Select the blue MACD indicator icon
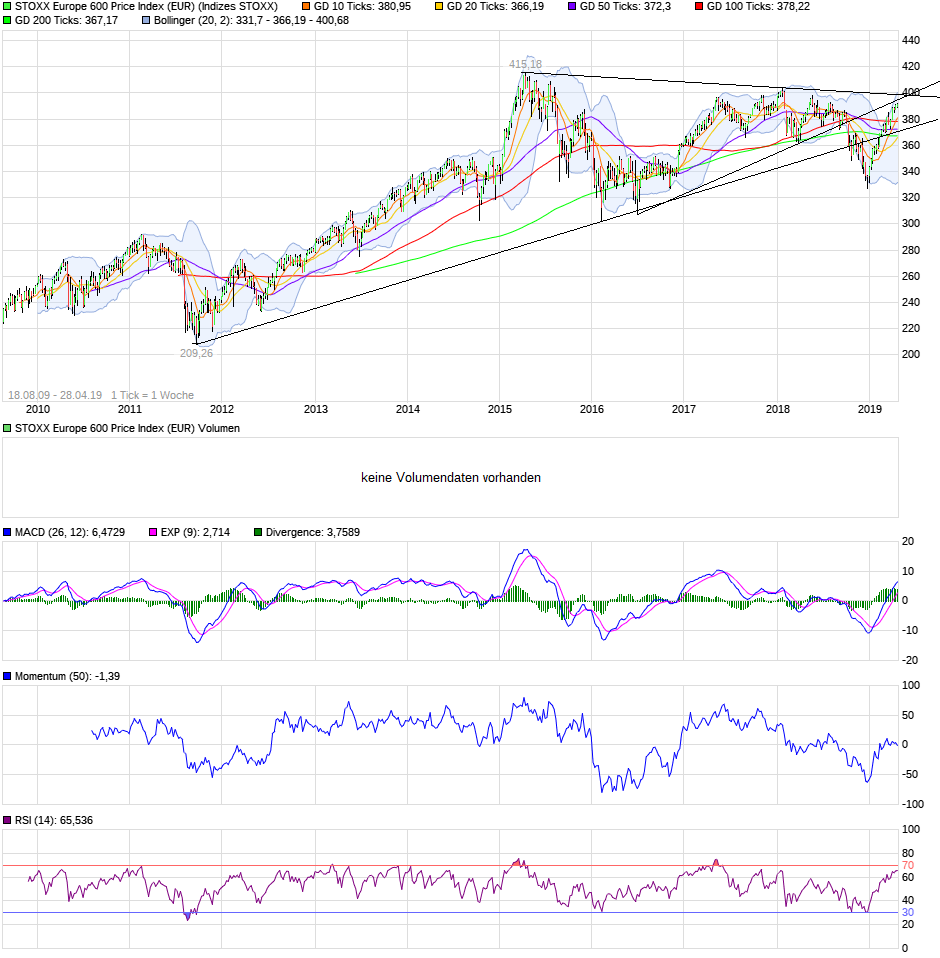Image resolution: width=940 pixels, height=958 pixels. 6,532
